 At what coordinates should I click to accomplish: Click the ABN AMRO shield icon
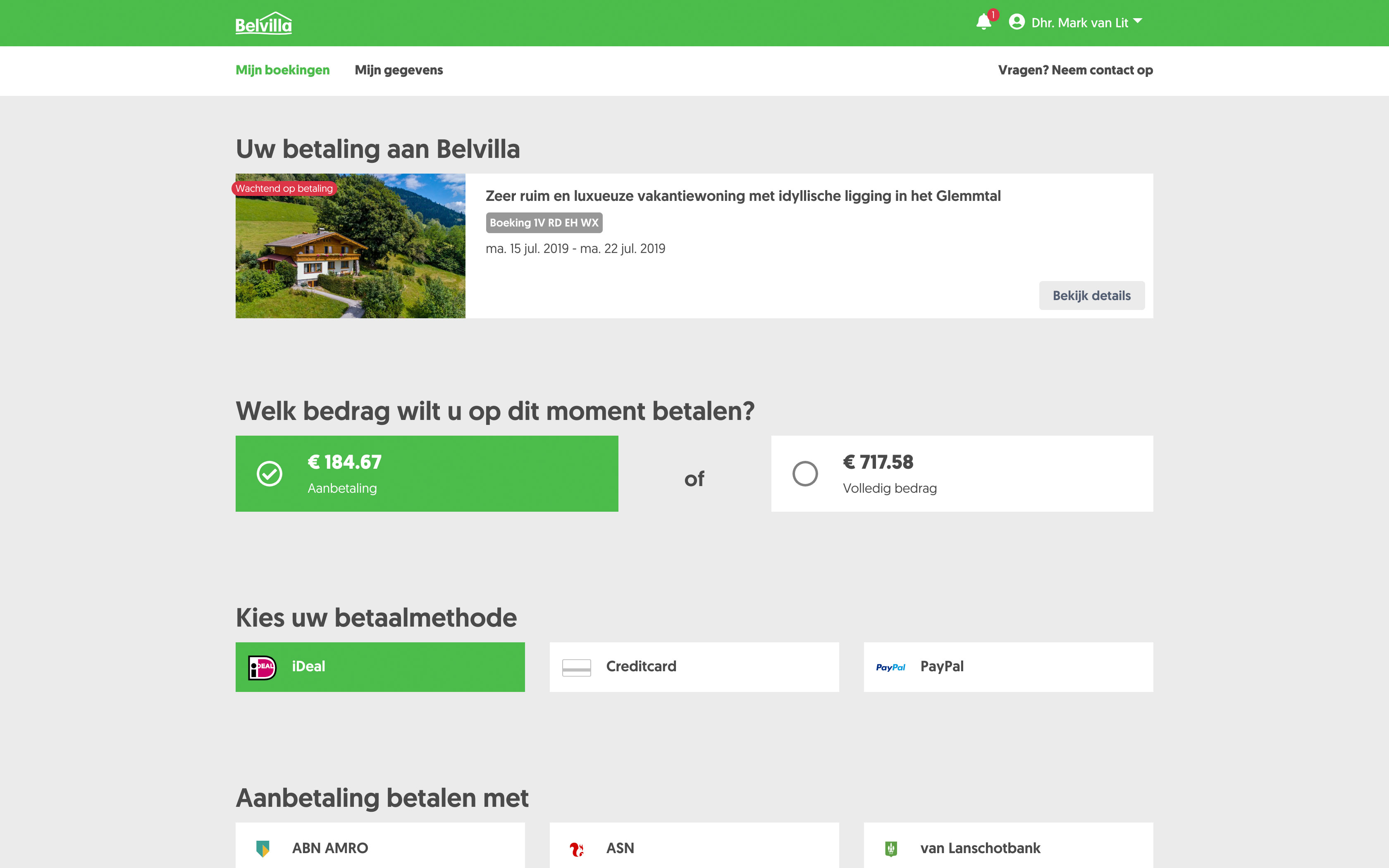pyautogui.click(x=263, y=848)
